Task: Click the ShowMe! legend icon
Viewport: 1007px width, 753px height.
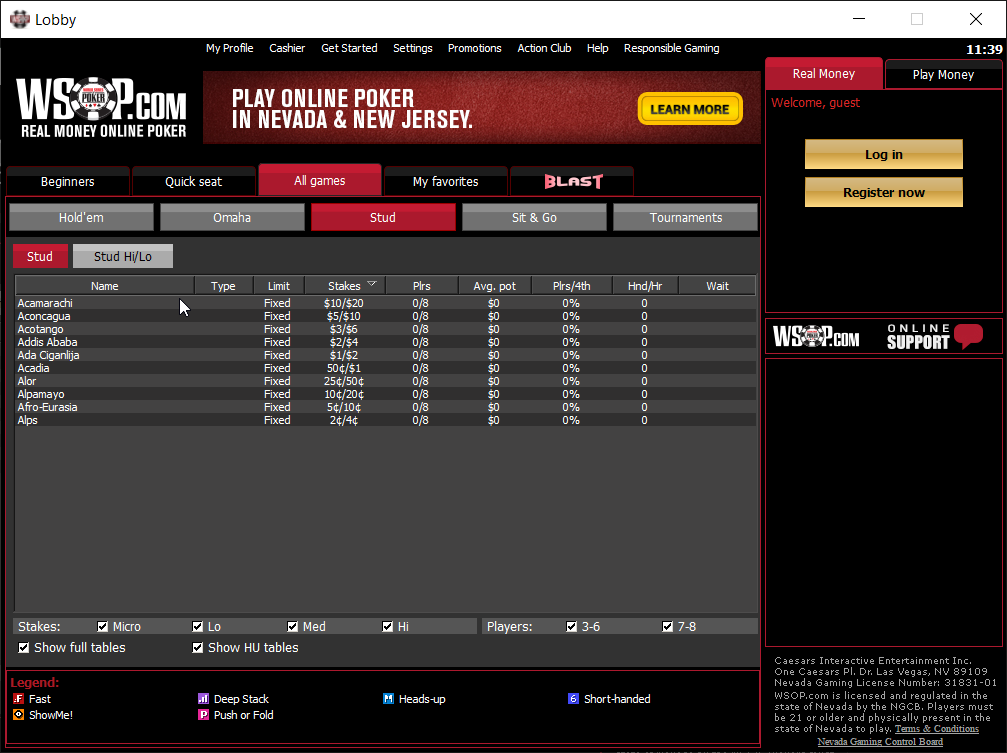Action: 19,714
